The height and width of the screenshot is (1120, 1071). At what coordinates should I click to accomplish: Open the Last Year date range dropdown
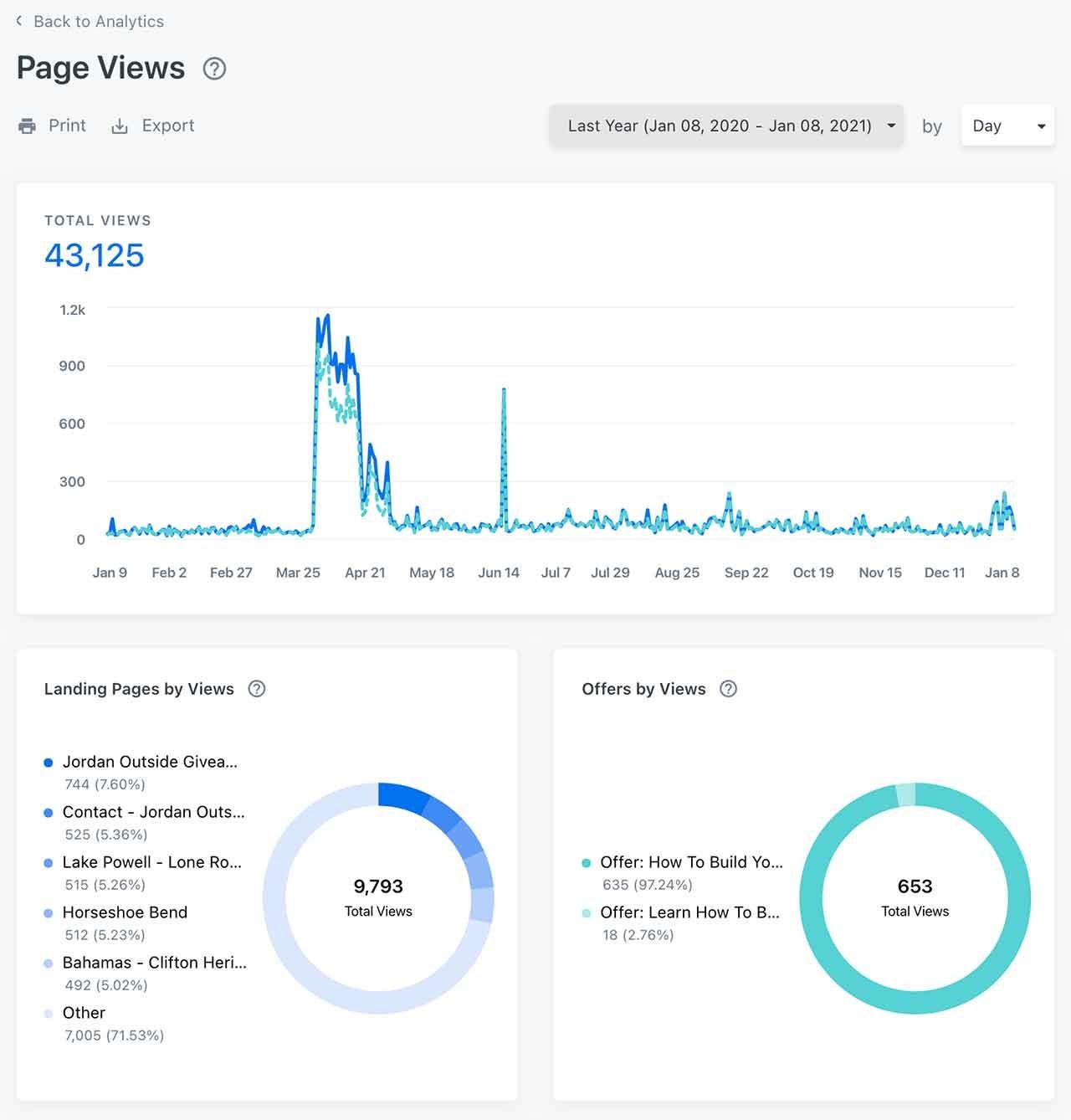coord(726,126)
